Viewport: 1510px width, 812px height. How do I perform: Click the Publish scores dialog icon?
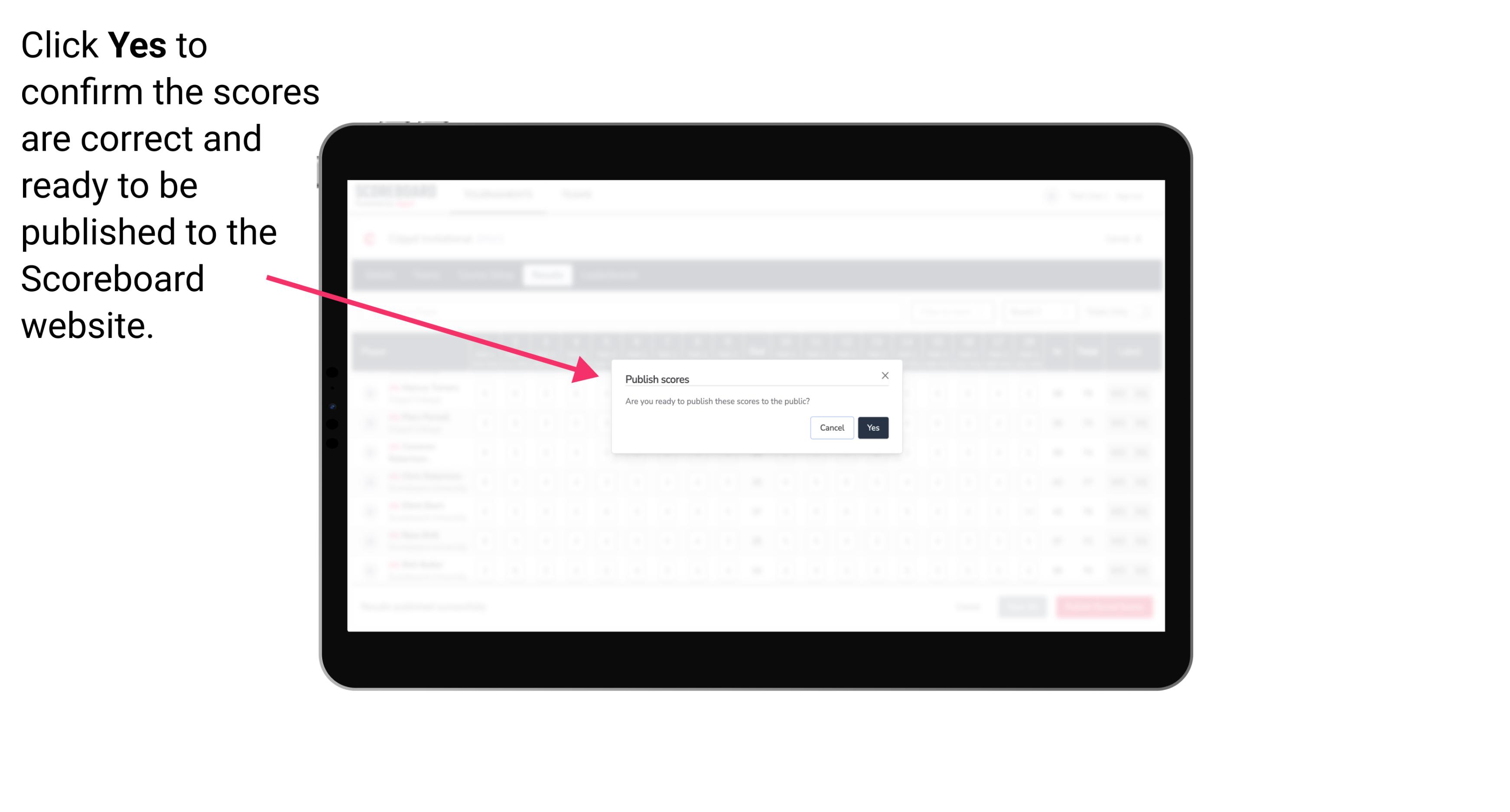point(885,376)
